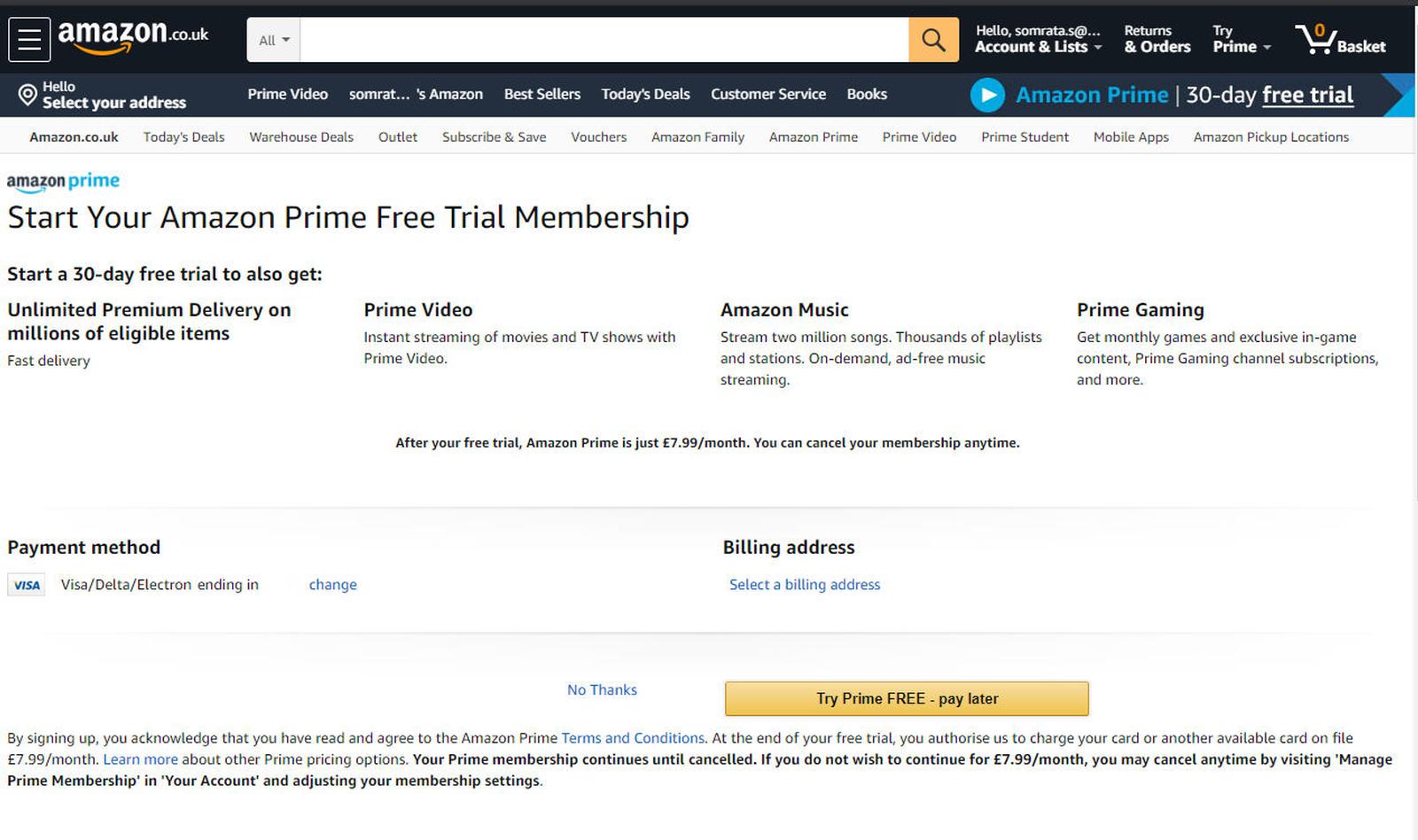Open the hamburger navigation menu
Screen dimensions: 1418x840
coord(28,39)
